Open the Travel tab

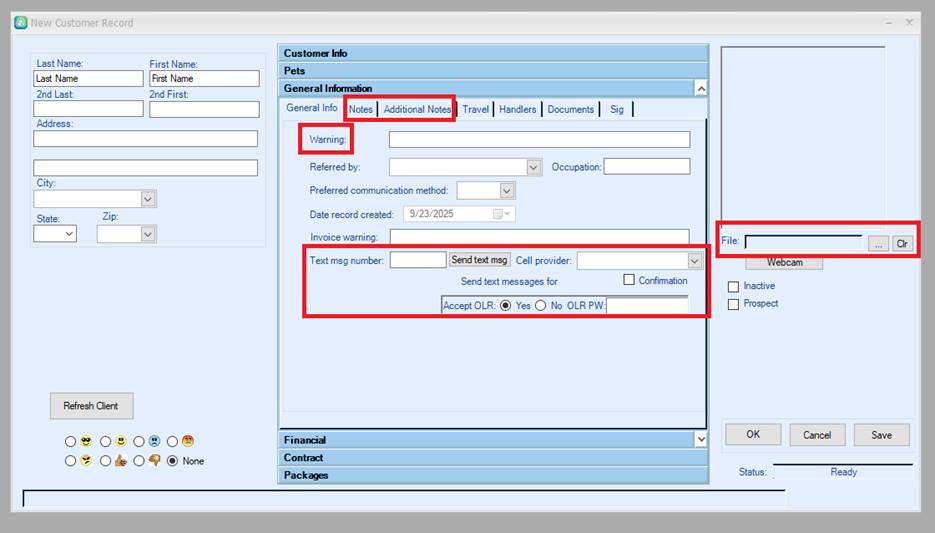click(475, 109)
